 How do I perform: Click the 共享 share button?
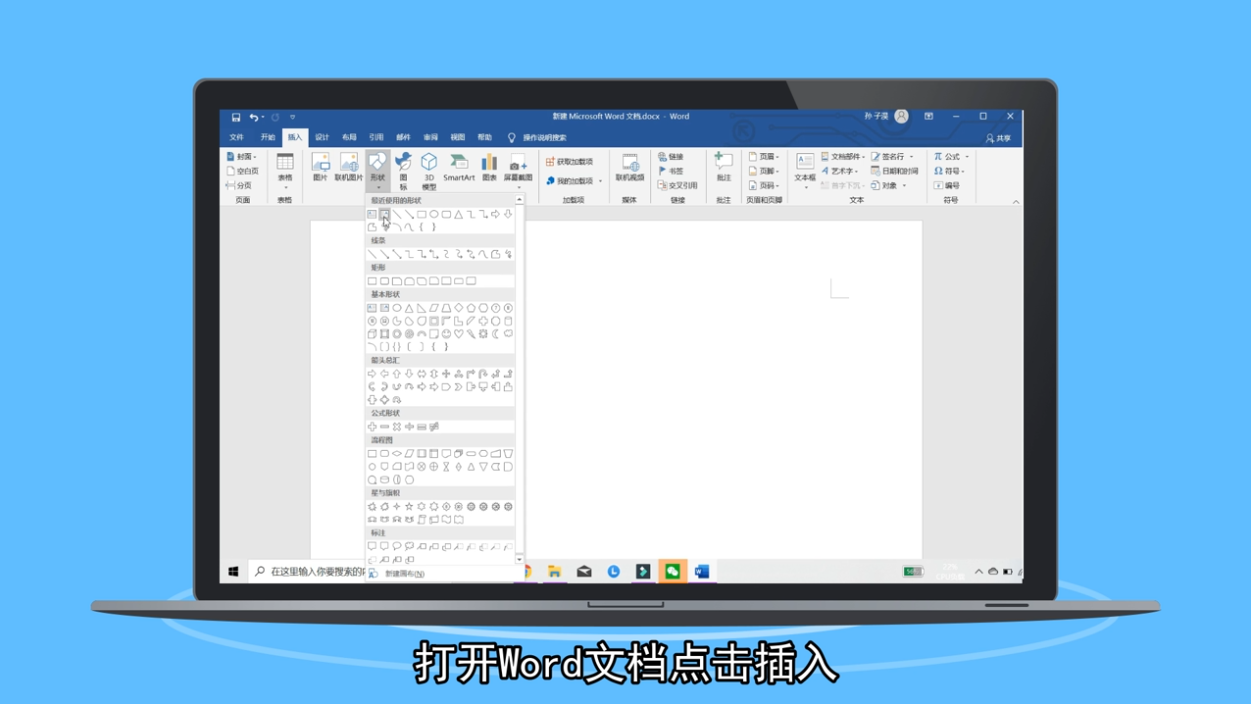point(999,138)
